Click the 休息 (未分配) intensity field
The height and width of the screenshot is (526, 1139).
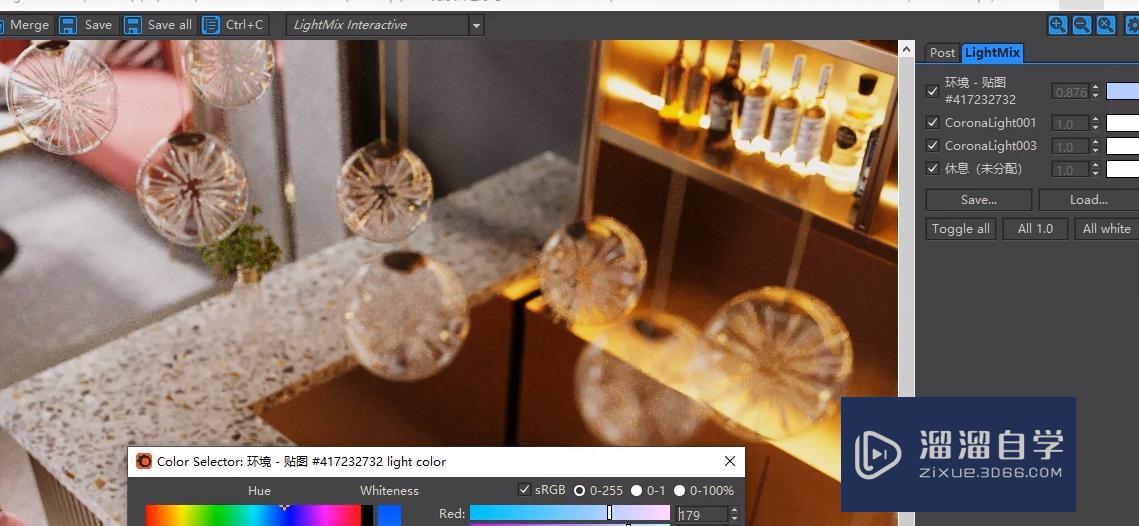coord(1071,169)
